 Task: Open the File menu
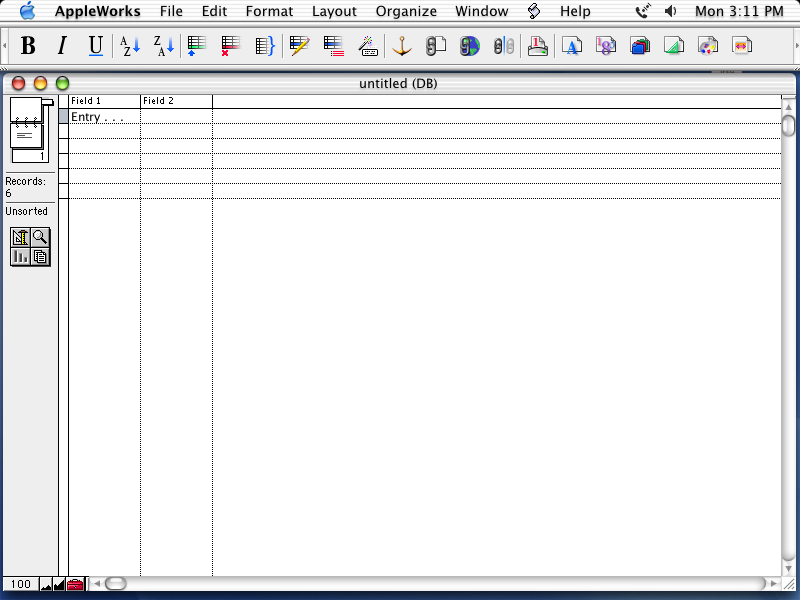click(171, 11)
